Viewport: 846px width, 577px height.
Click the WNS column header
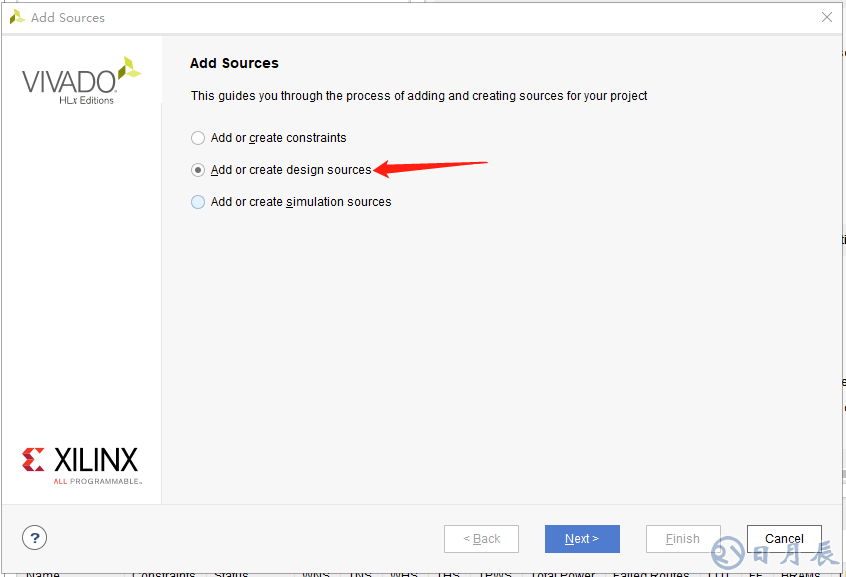tap(316, 574)
